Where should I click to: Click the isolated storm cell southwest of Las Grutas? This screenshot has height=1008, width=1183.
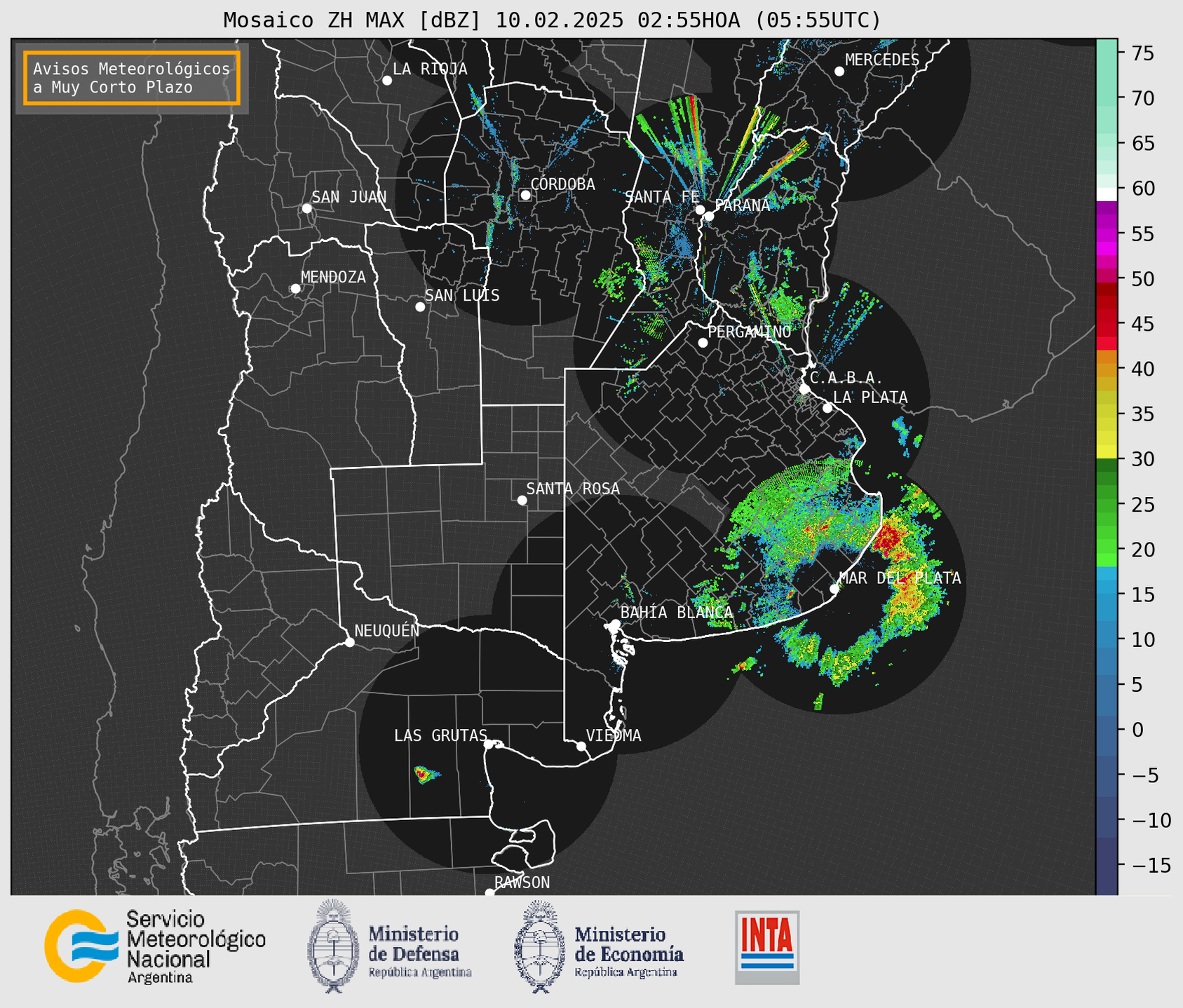point(426,775)
